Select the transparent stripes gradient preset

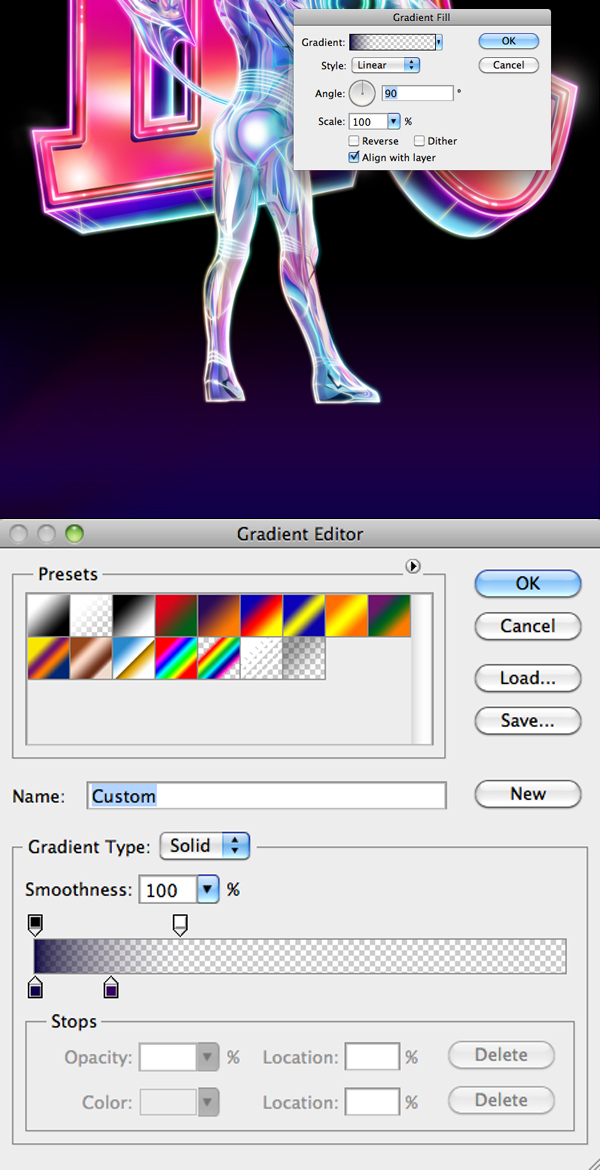tap(261, 658)
